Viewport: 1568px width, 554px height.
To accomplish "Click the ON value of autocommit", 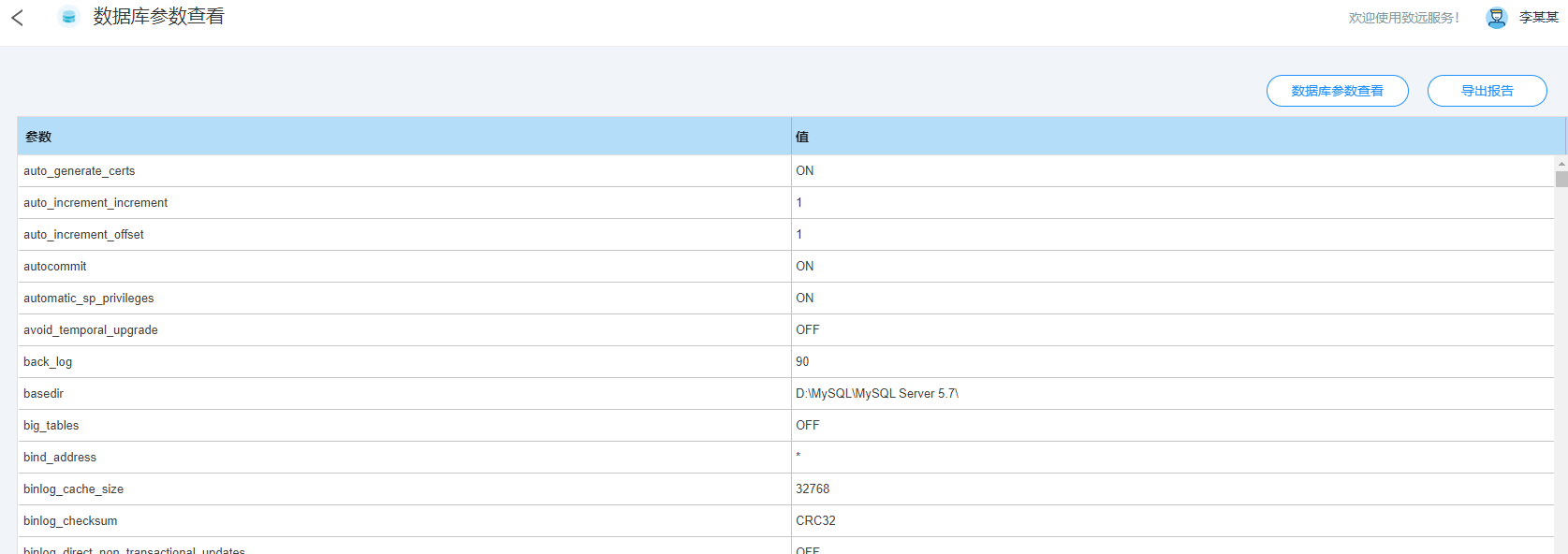I will pyautogui.click(x=804, y=267).
